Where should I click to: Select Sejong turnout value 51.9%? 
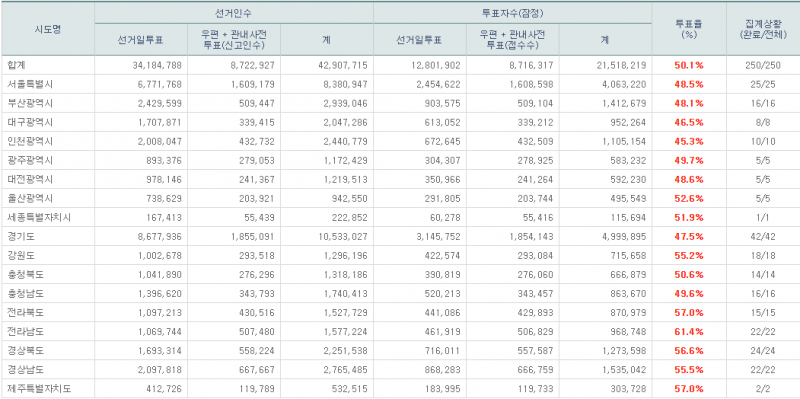[689, 217]
